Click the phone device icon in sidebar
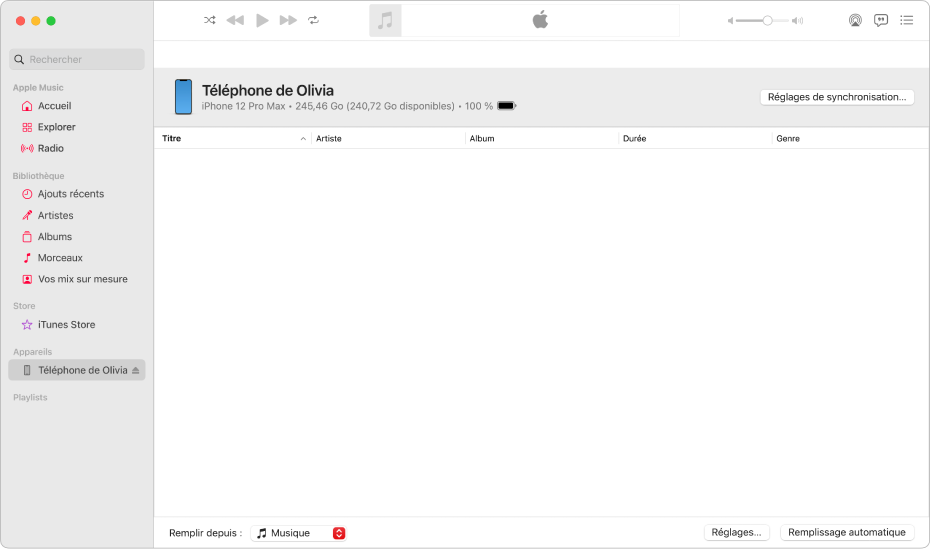 pos(27,370)
